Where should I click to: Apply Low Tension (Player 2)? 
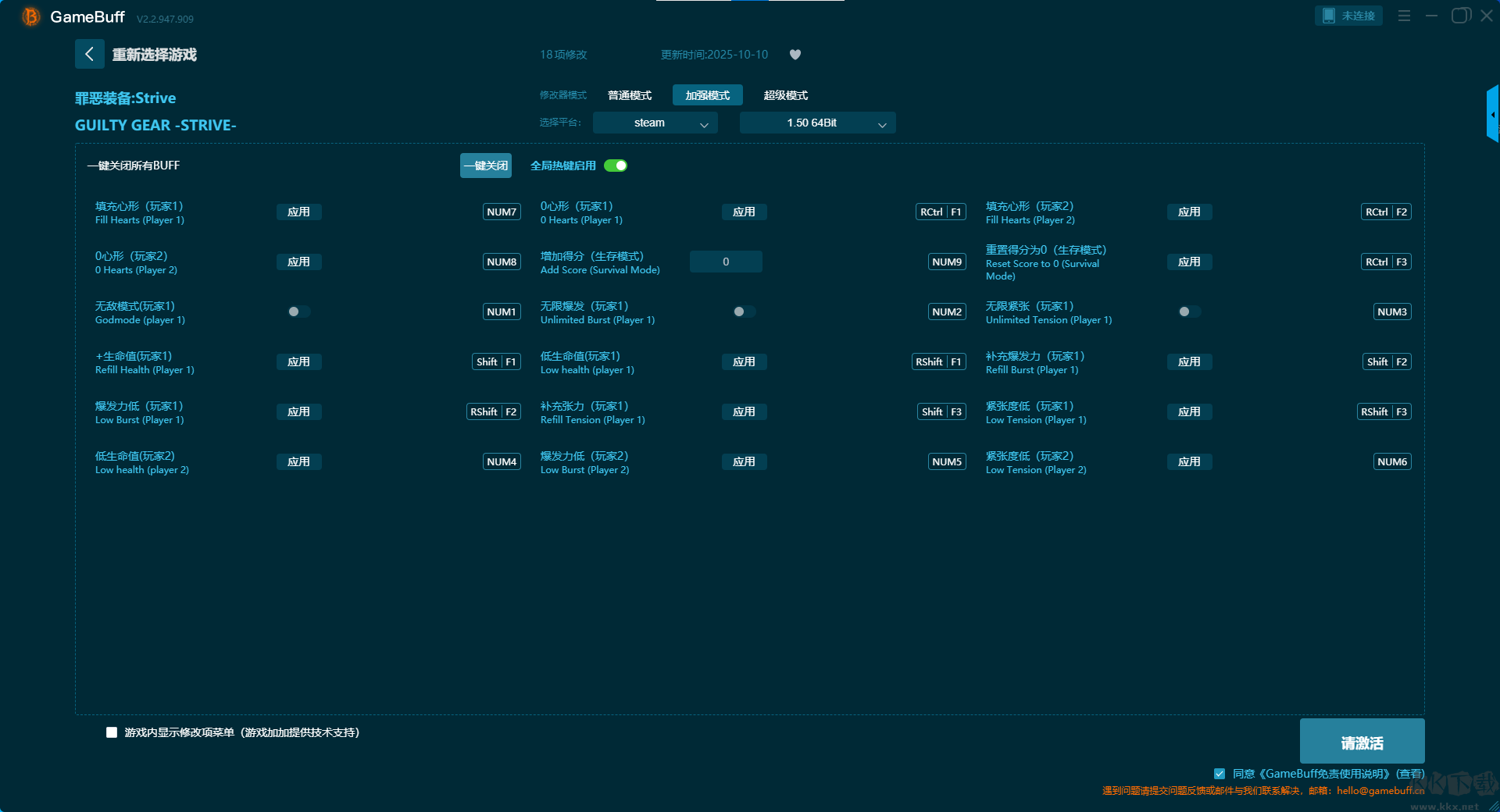(1189, 461)
